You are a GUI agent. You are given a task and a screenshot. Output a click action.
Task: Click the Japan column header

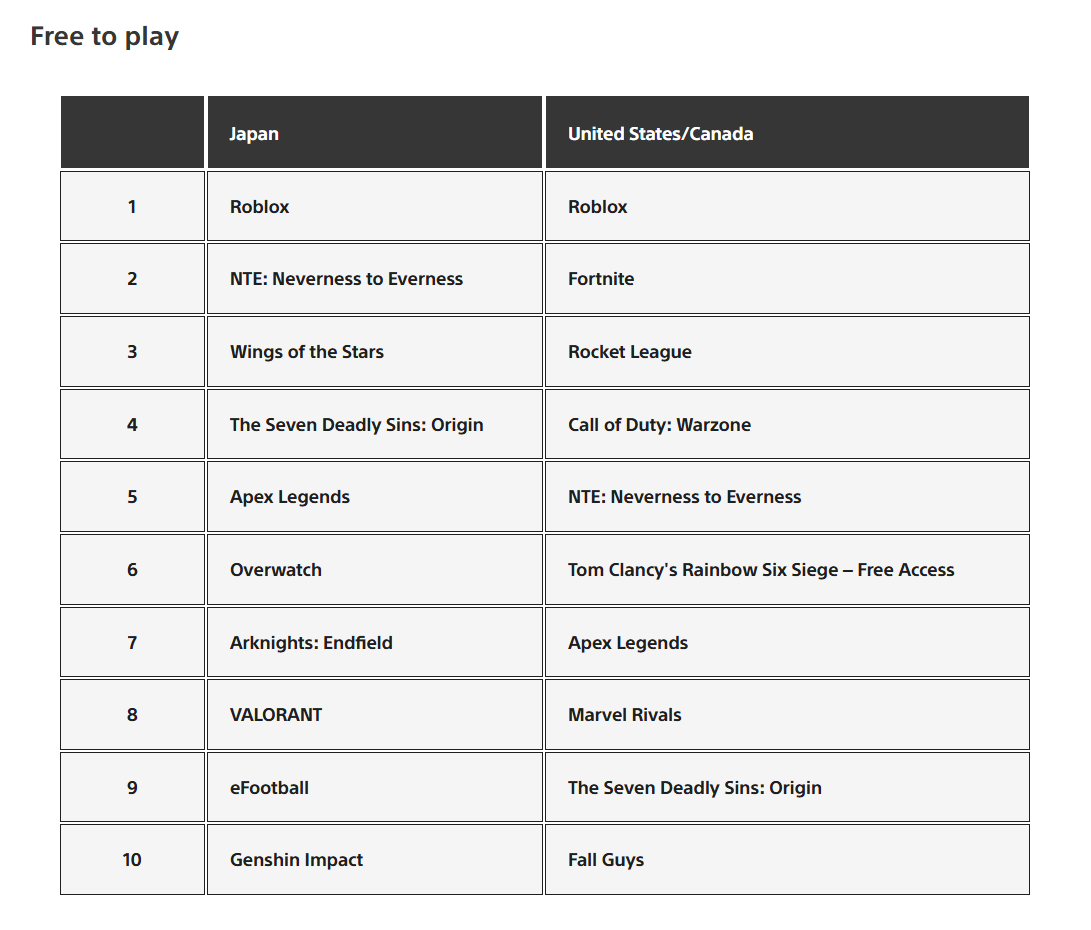point(374,133)
